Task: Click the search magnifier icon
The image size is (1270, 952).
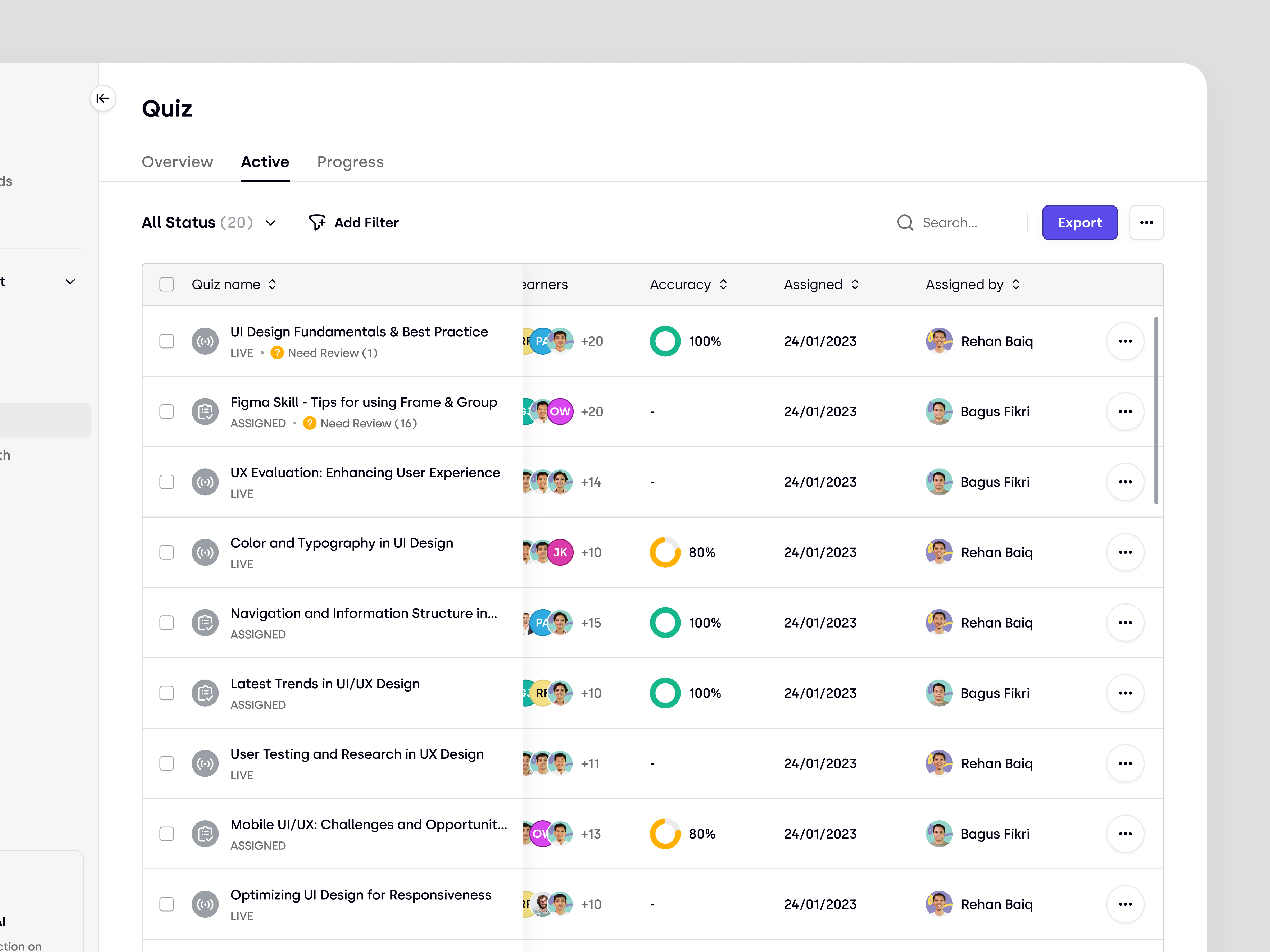Action: click(x=905, y=223)
